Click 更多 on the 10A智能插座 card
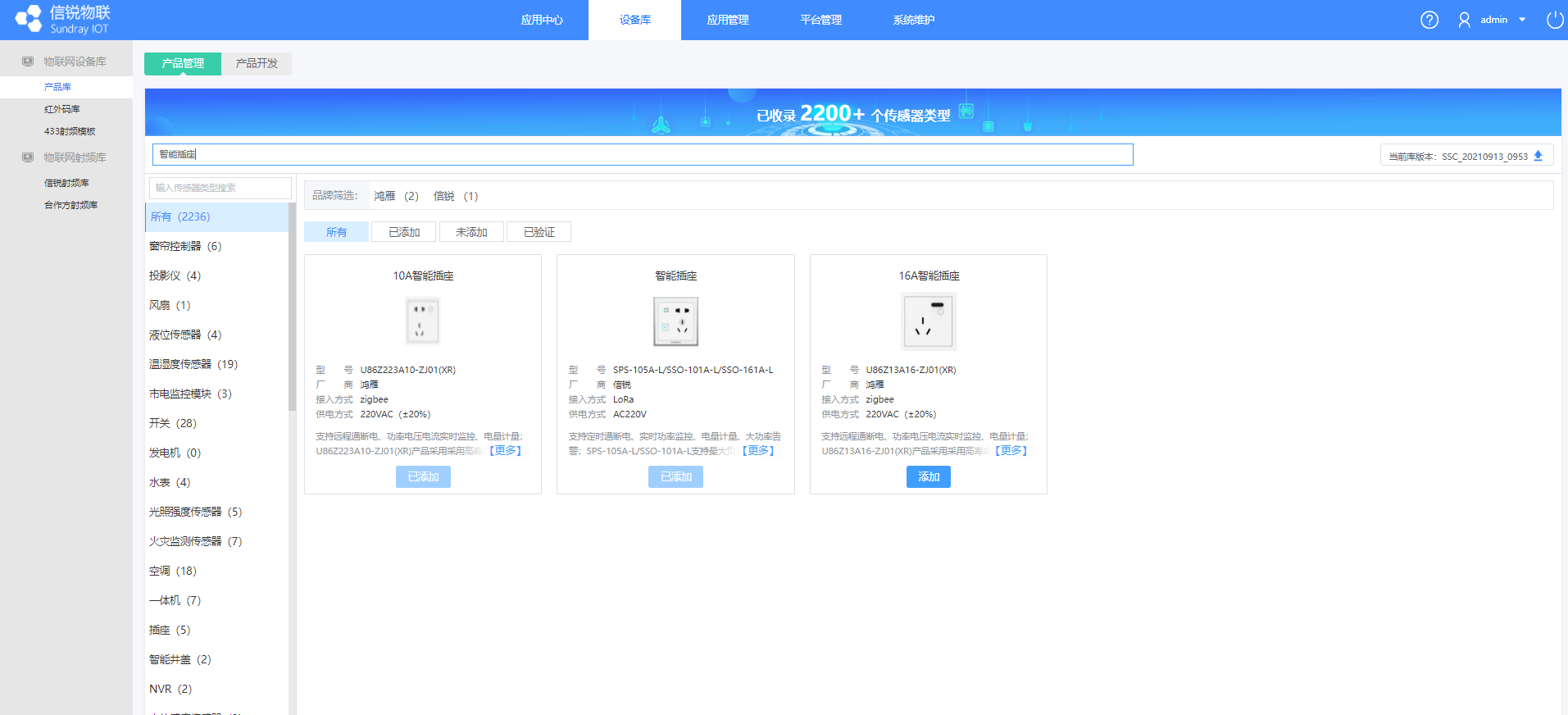 (505, 451)
